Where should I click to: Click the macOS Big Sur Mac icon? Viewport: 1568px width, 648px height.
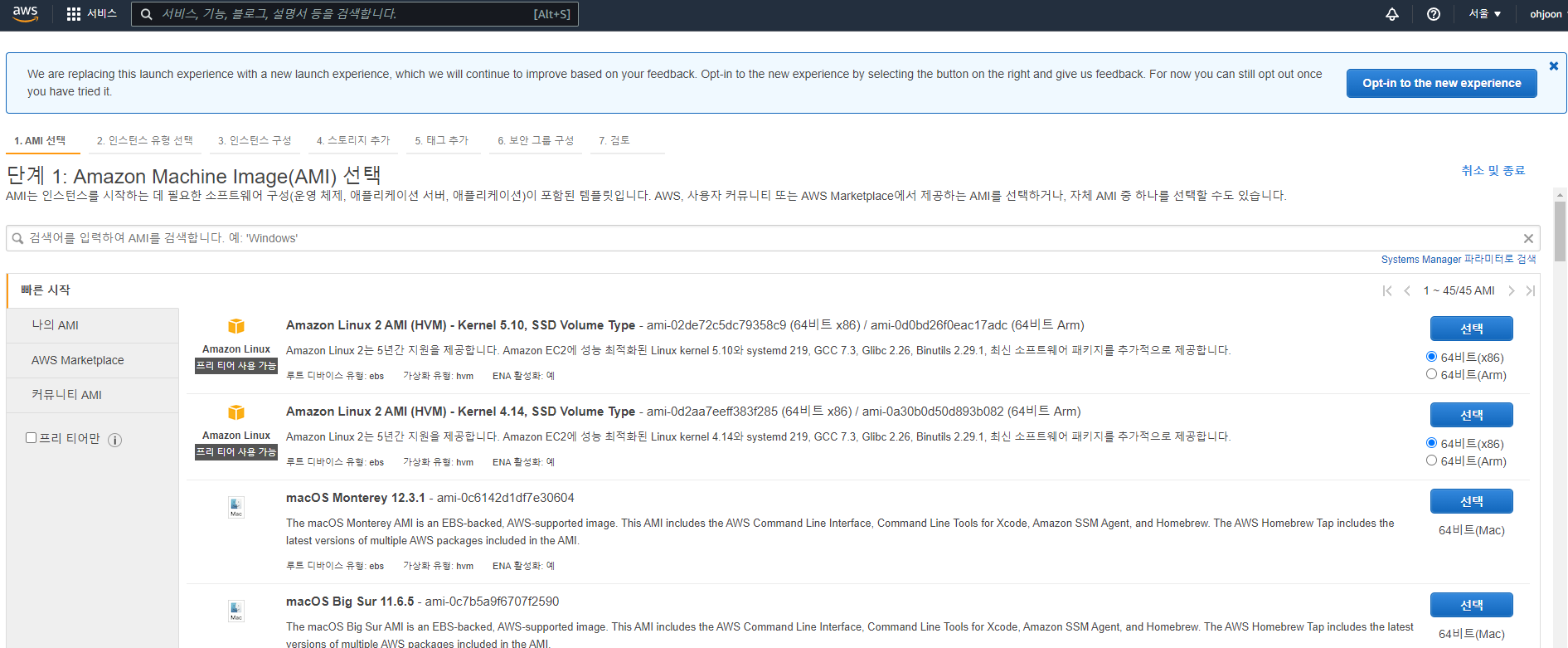(x=236, y=611)
